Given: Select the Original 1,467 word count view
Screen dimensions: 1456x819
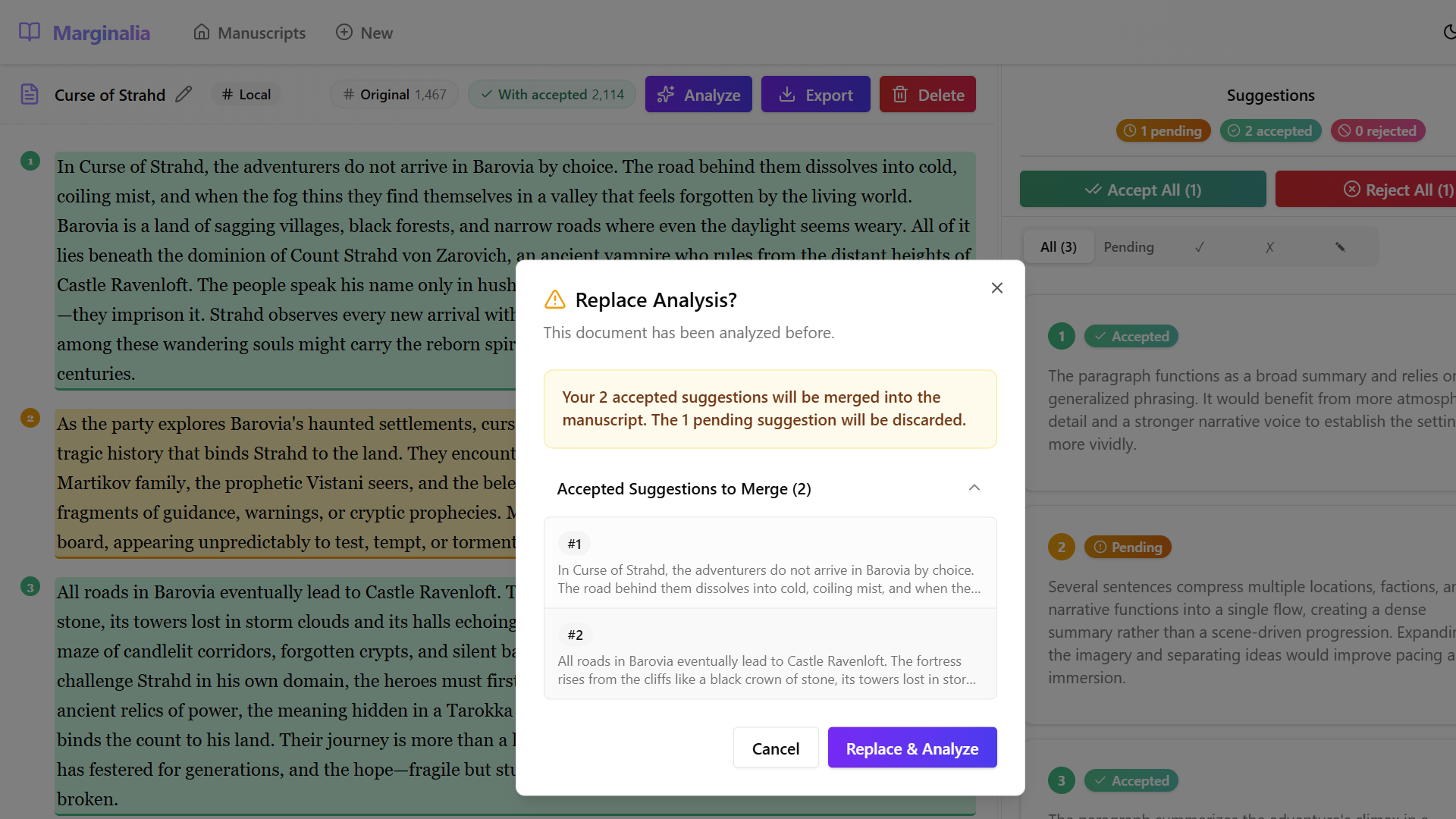Looking at the screenshot, I should pyautogui.click(x=394, y=95).
